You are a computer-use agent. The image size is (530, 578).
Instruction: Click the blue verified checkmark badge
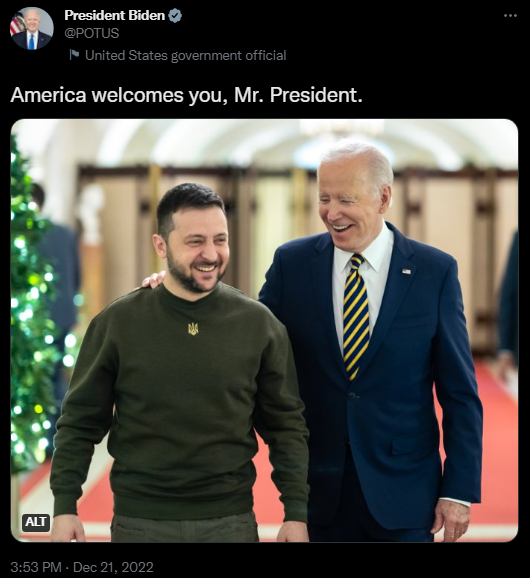click(175, 15)
